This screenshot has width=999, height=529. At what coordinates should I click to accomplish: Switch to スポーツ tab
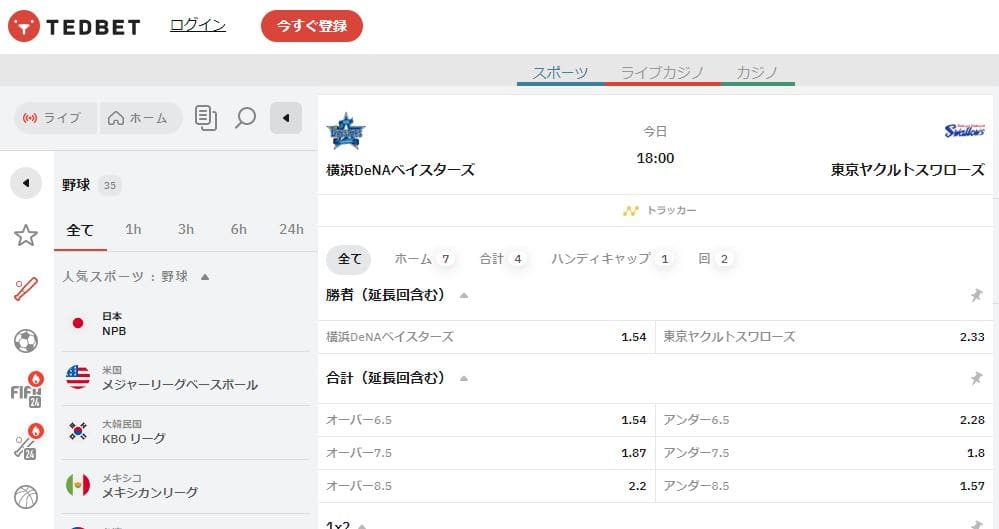tap(561, 73)
